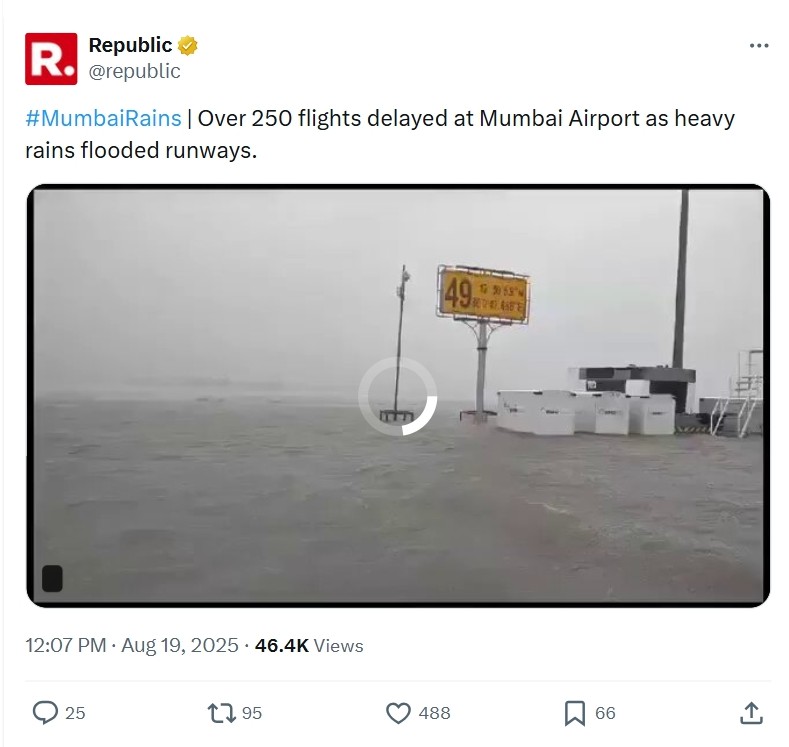Reply to the tweet via comment icon
The image size is (789, 747).
point(45,713)
